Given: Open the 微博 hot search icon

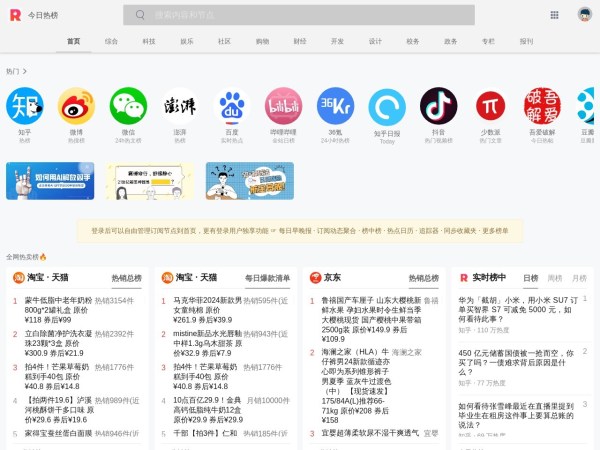Looking at the screenshot, I should [x=76, y=106].
